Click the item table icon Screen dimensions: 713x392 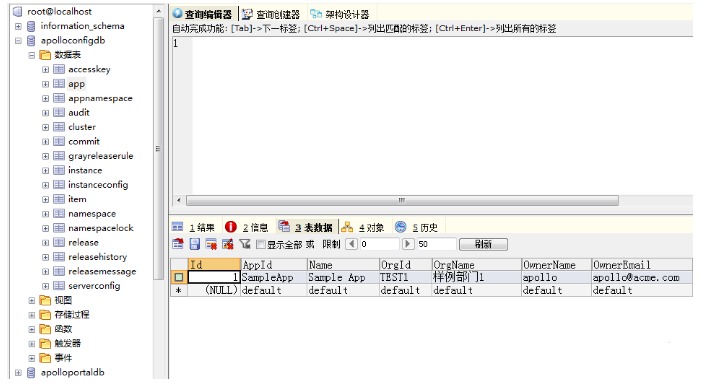pyautogui.click(x=59, y=199)
